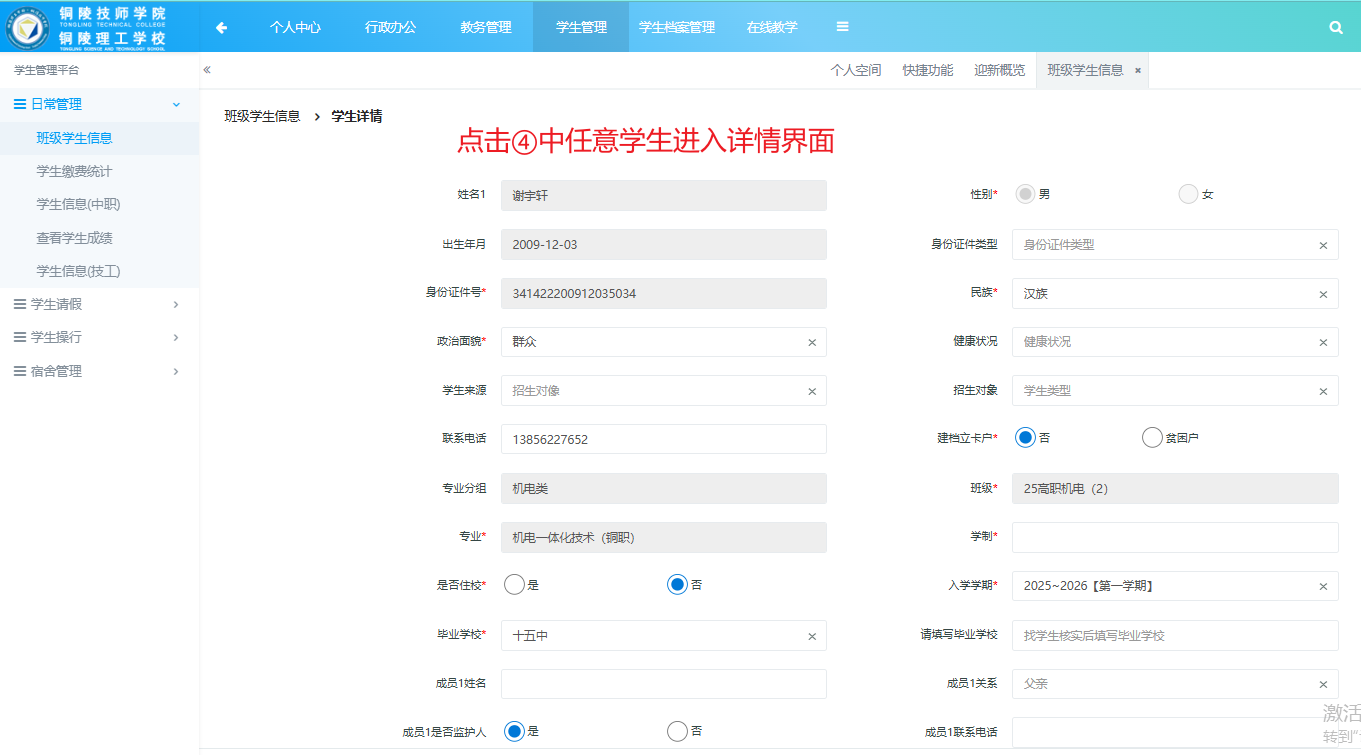This screenshot has width=1361, height=755.
Task: Click the back arrow icon in header
Action: coord(222,28)
